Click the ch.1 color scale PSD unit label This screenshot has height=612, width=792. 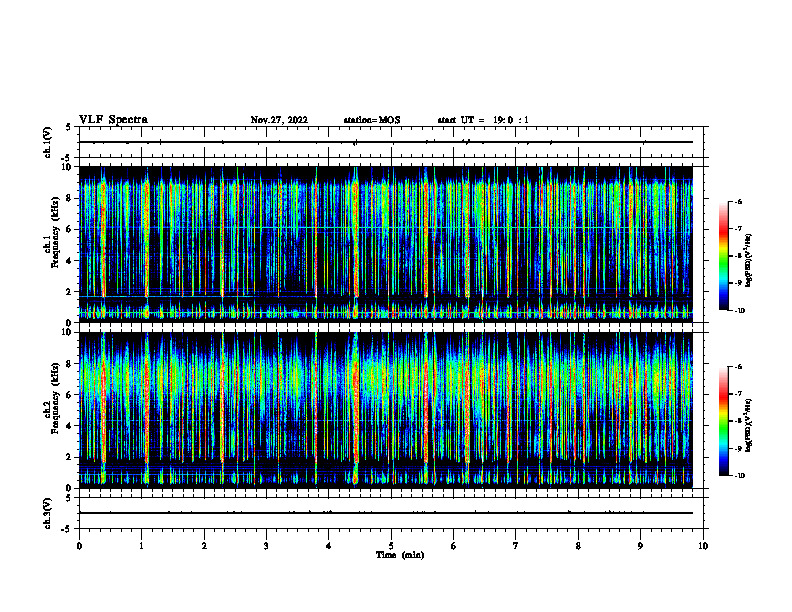tap(749, 260)
